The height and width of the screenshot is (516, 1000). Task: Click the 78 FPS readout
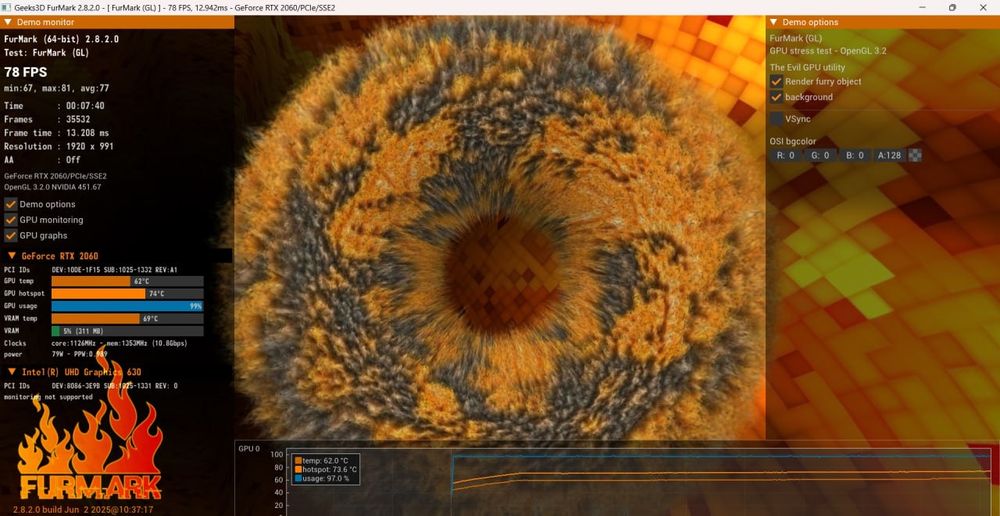(26, 72)
